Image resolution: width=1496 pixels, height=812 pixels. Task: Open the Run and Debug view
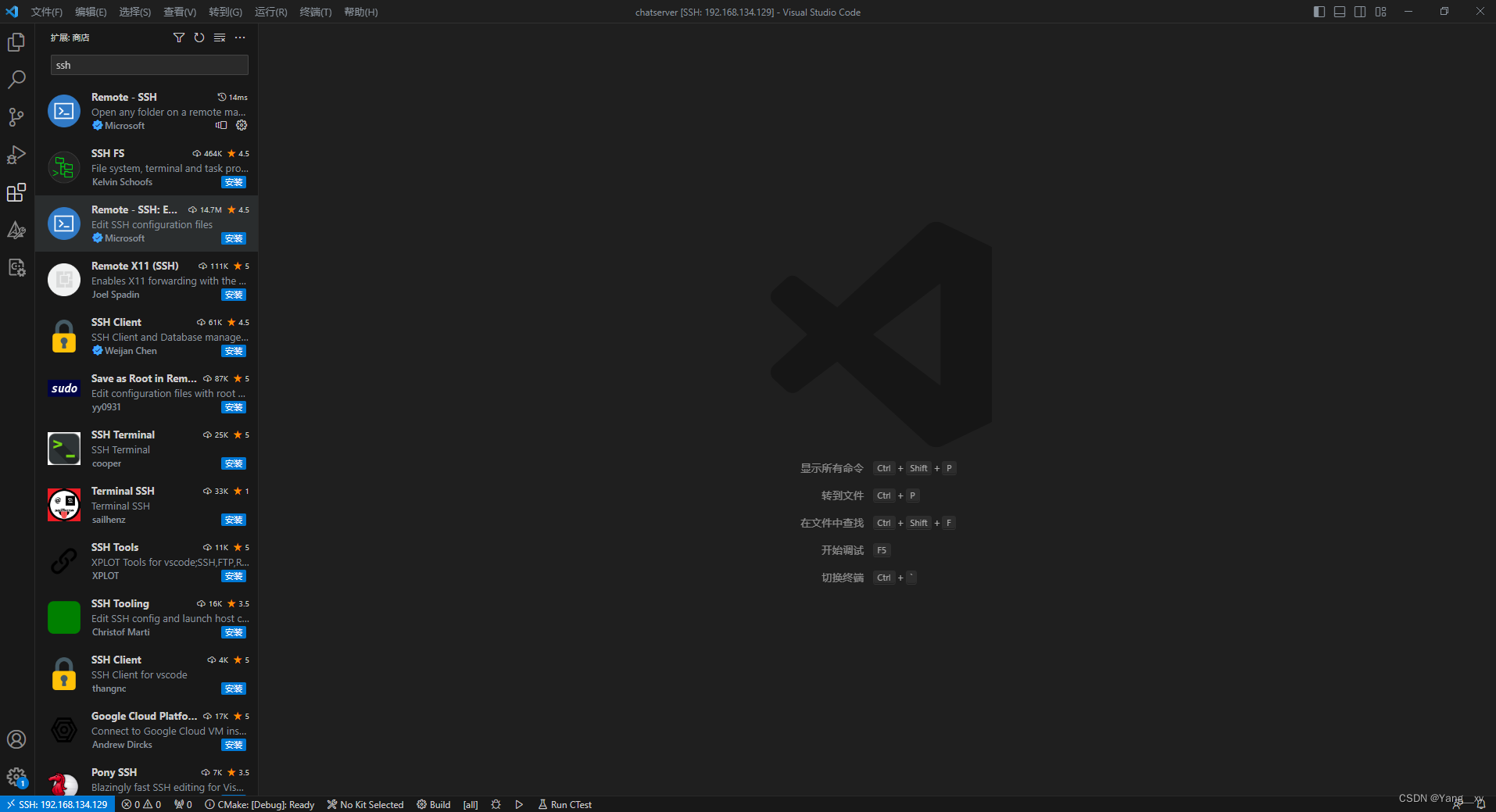point(16,155)
